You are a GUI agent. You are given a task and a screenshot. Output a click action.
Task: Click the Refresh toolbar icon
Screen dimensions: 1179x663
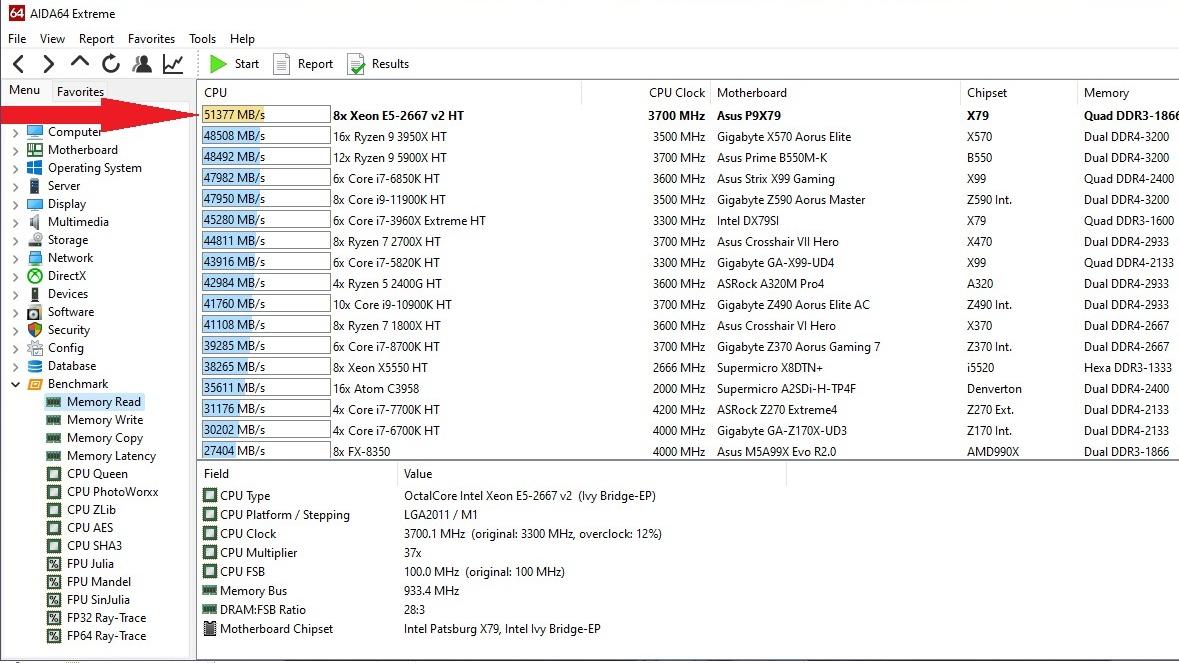coord(111,64)
